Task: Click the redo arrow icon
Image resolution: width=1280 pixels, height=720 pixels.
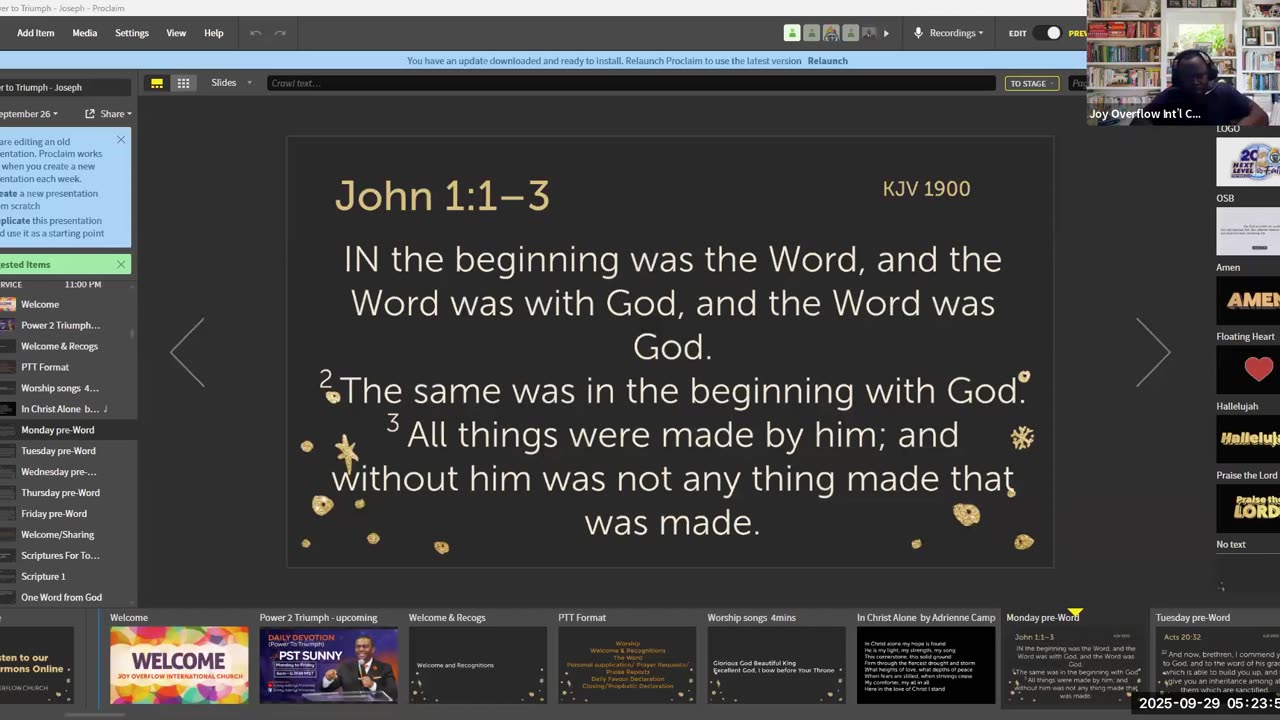Action: click(280, 33)
